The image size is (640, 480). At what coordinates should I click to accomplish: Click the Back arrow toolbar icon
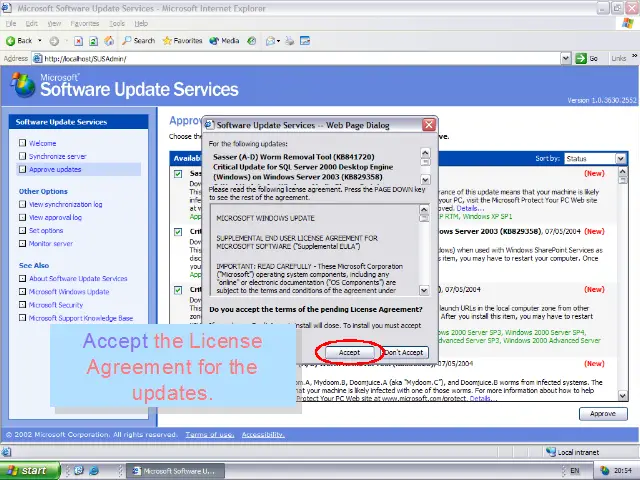click(x=10, y=41)
